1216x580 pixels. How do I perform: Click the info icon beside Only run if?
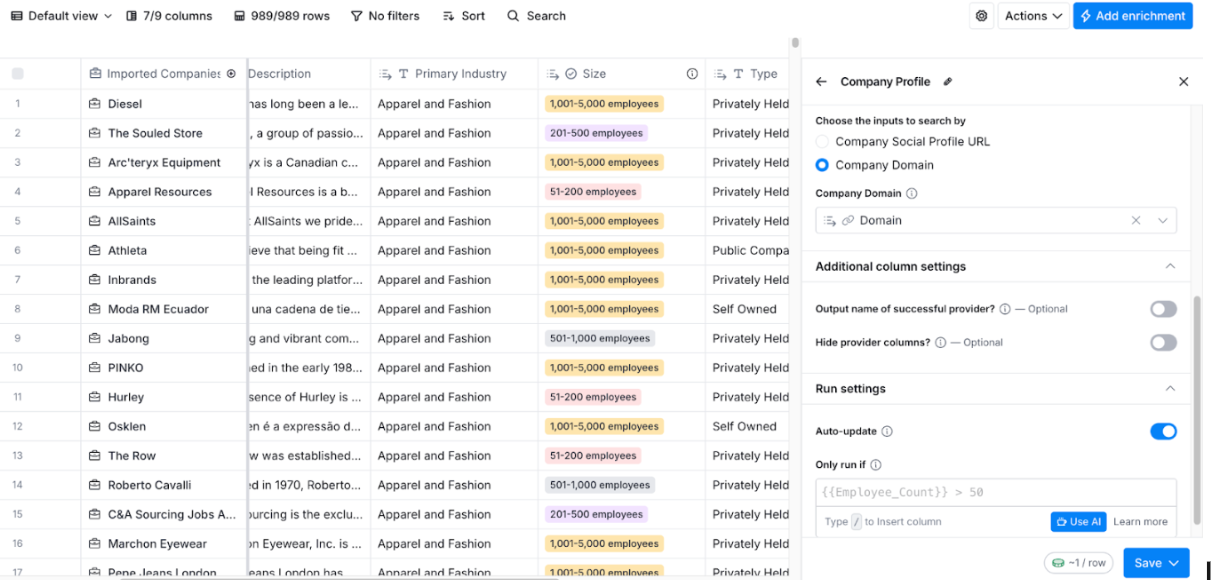click(x=876, y=465)
